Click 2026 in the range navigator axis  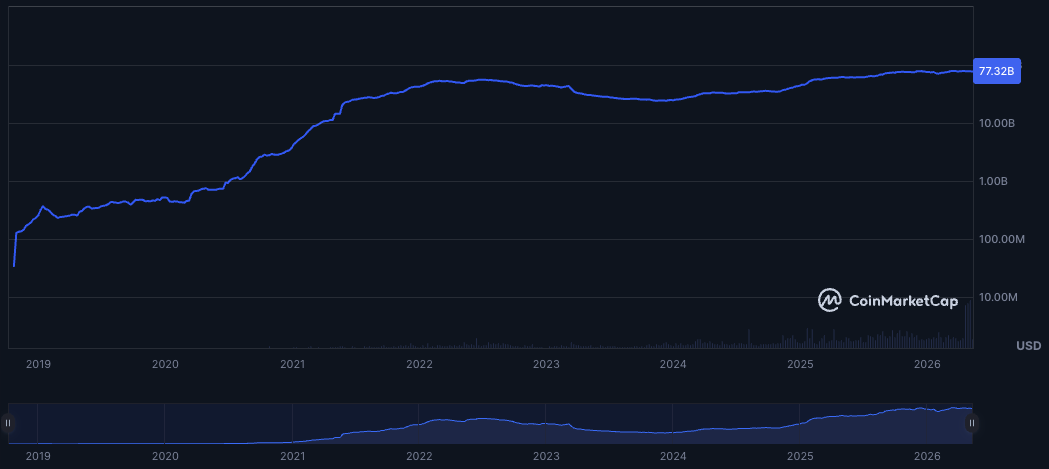pyautogui.click(x=927, y=456)
